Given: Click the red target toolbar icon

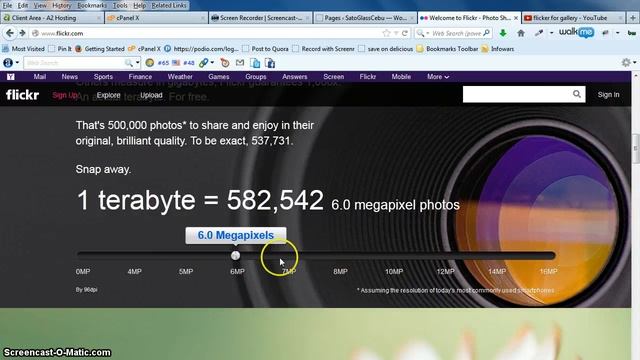Looking at the screenshot, I should (225, 63).
